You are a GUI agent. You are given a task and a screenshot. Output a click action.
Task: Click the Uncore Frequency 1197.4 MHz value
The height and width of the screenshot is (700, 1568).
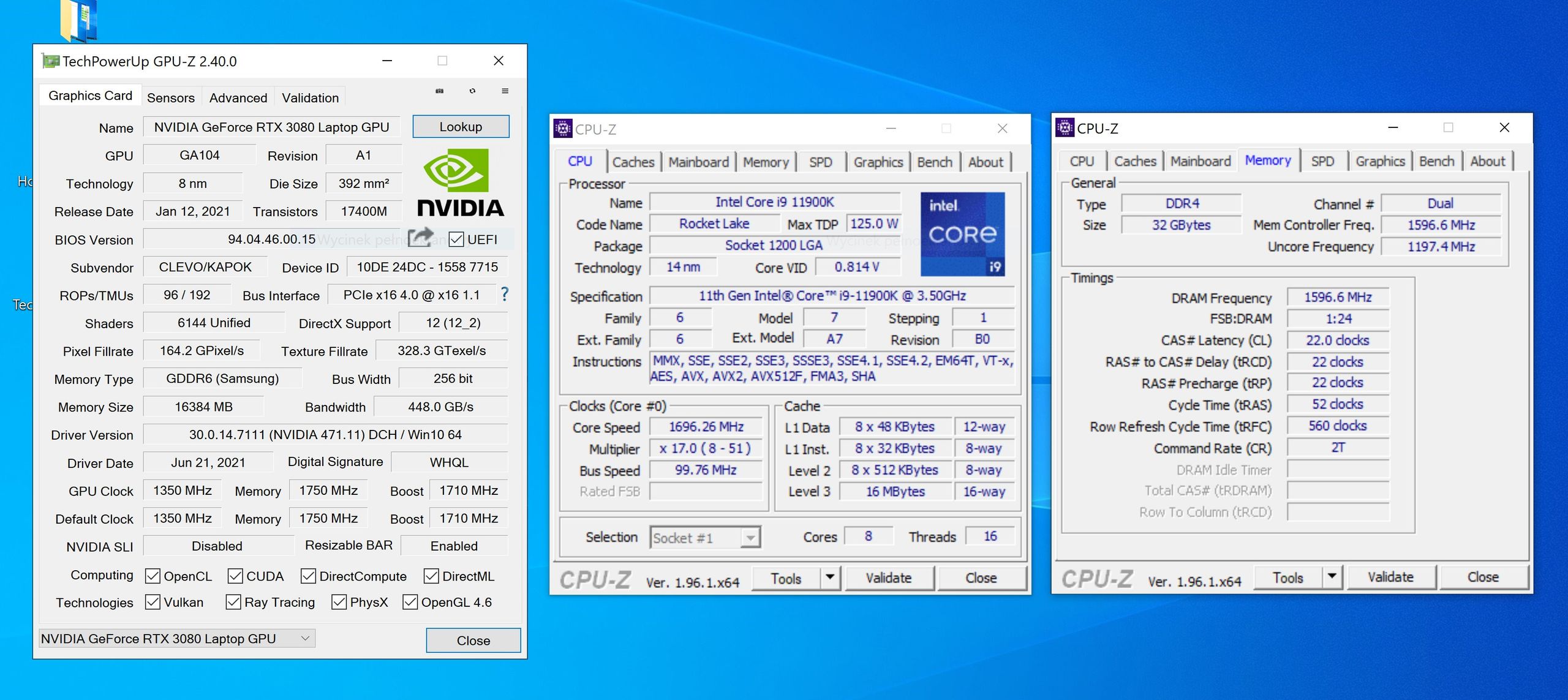(1441, 246)
